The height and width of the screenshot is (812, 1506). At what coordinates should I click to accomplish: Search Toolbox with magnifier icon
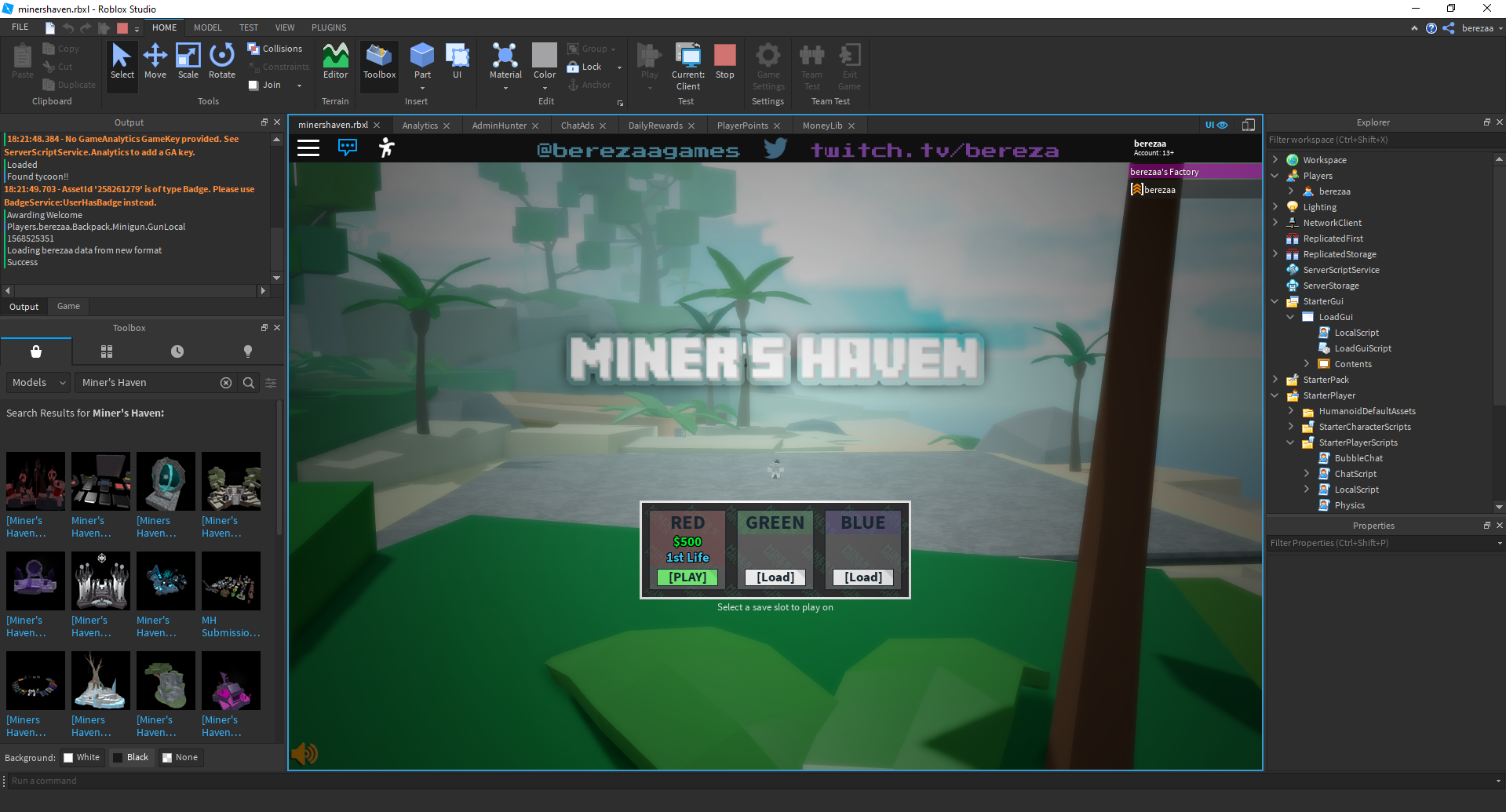(x=249, y=383)
